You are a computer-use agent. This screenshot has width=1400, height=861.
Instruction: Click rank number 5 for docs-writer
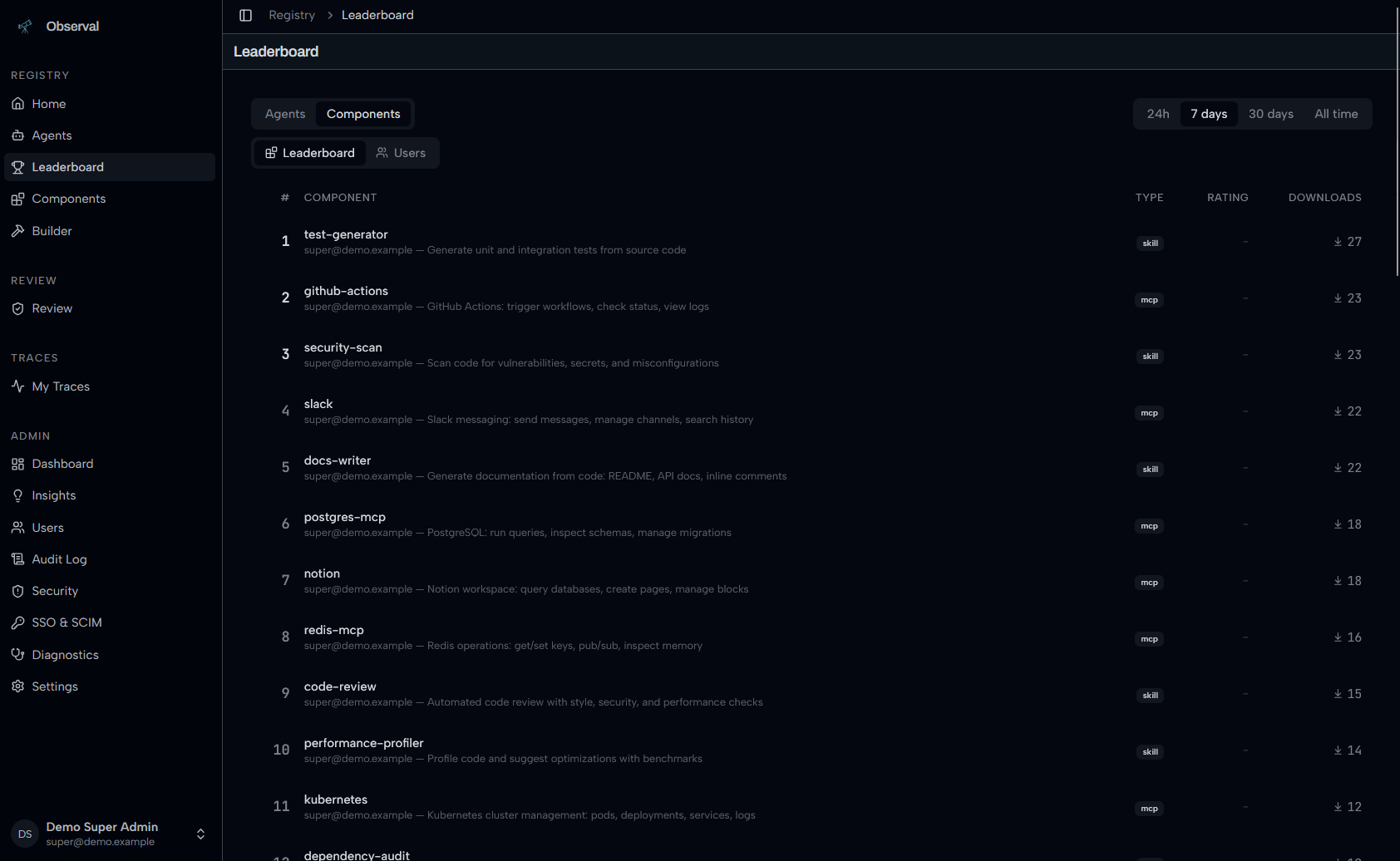pos(285,467)
